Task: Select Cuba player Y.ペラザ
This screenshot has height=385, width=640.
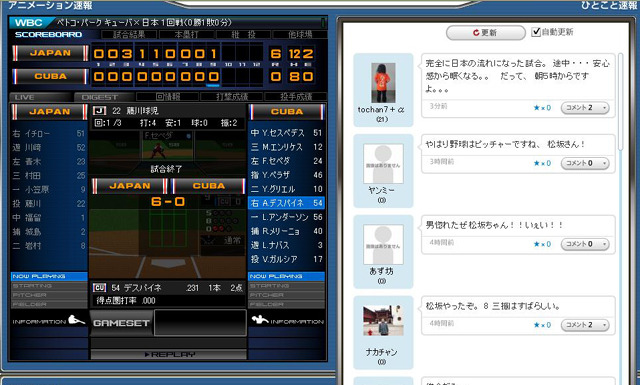Action: pos(287,175)
